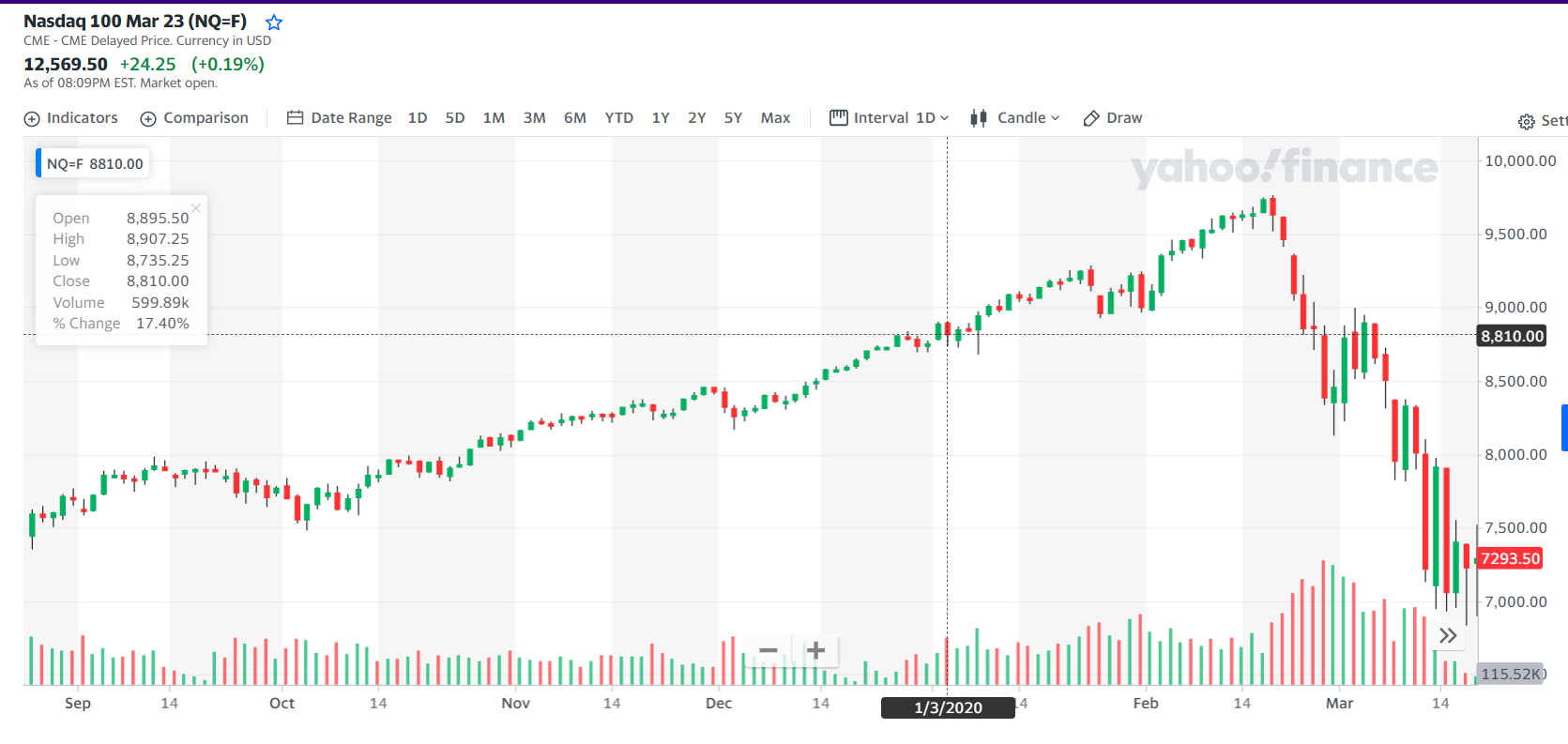Image resolution: width=1568 pixels, height=744 pixels.
Task: Activate the Draw tool
Action: [x=1113, y=118]
